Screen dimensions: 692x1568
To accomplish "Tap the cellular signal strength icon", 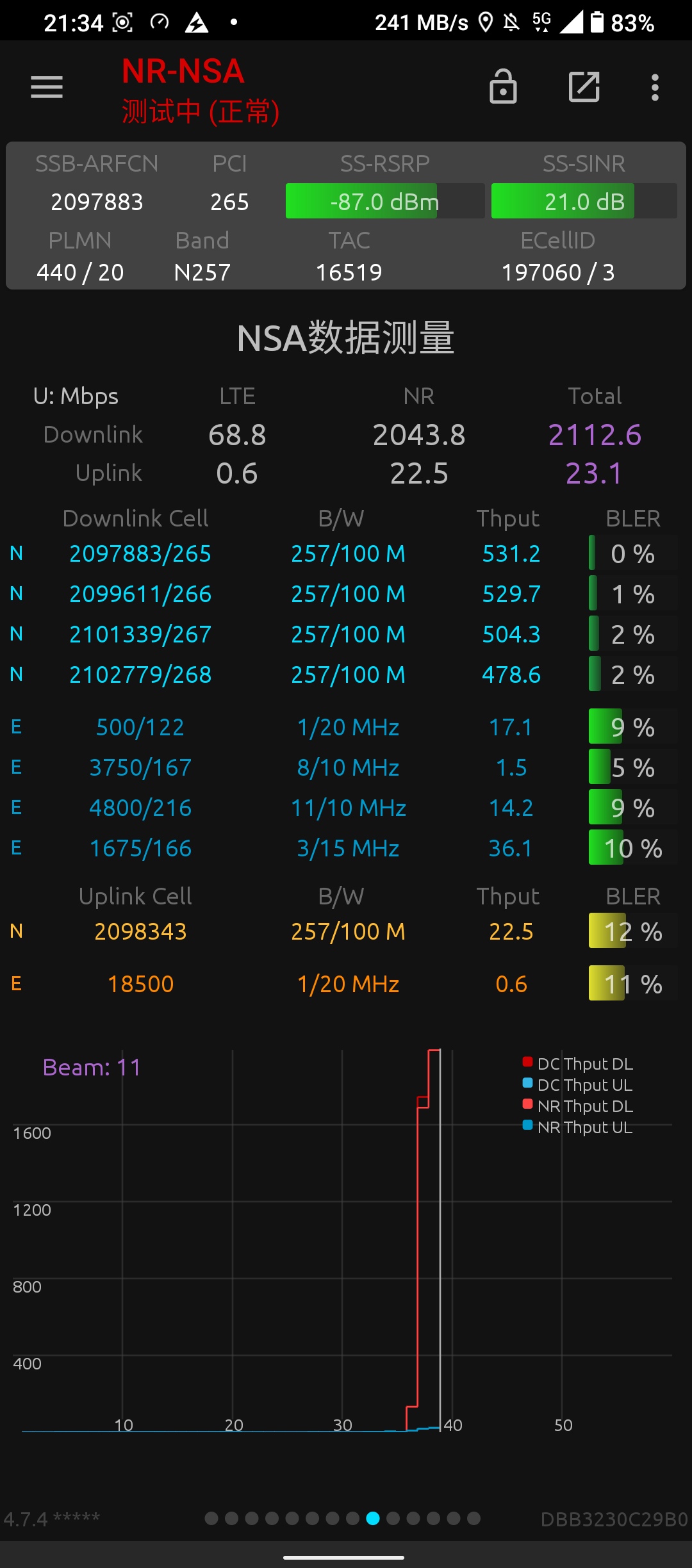I will tap(571, 22).
